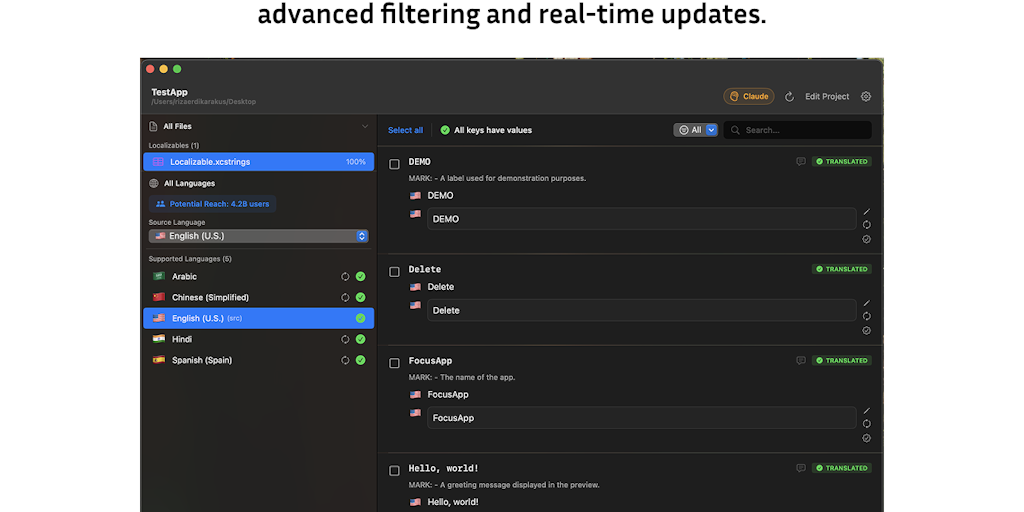The image size is (1024, 512).
Task: Open the comment icon on FocusApp key
Action: click(800, 361)
